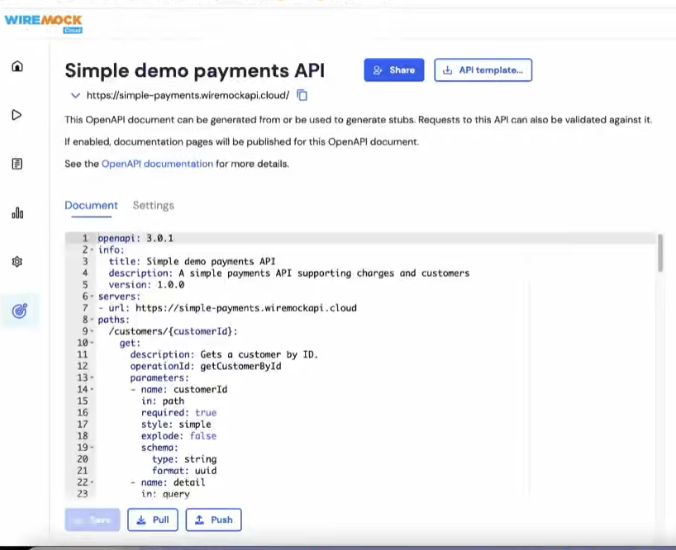Click the 'style: simple' line
Viewport: 676px width, 550px height.
click(176, 425)
